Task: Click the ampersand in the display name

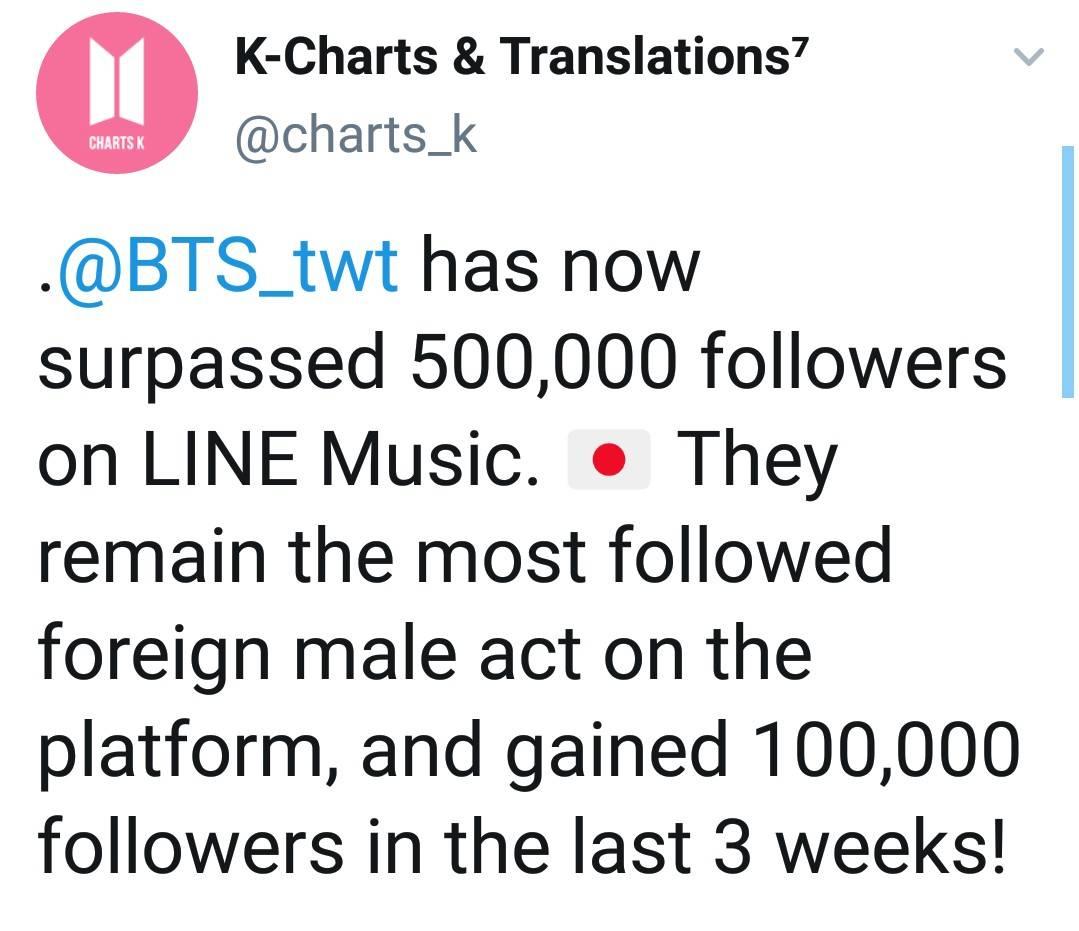Action: (x=469, y=56)
